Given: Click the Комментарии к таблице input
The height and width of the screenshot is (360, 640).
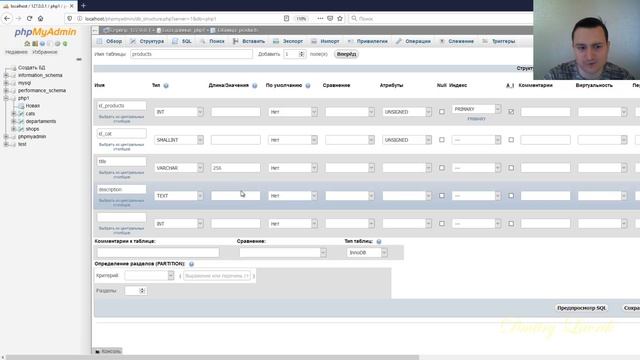Looking at the screenshot, I should 158,253.
